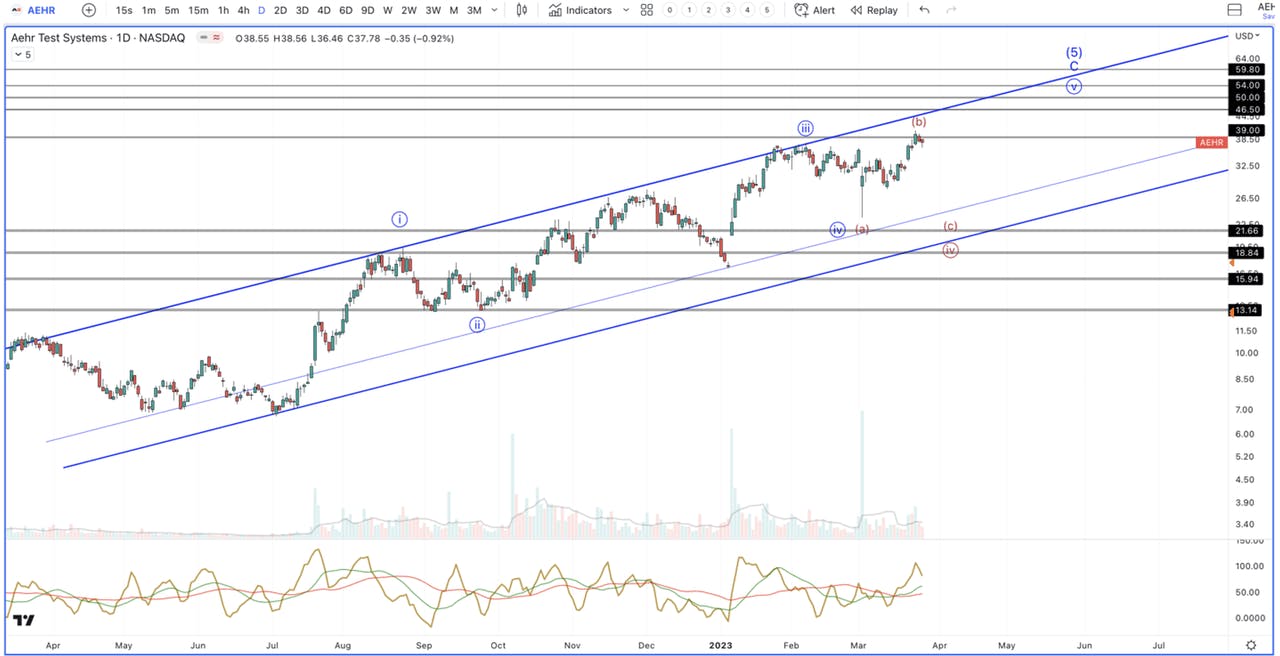This screenshot has height=656, width=1280.
Task: Create an Alert with the clock icon
Action: [815, 10]
